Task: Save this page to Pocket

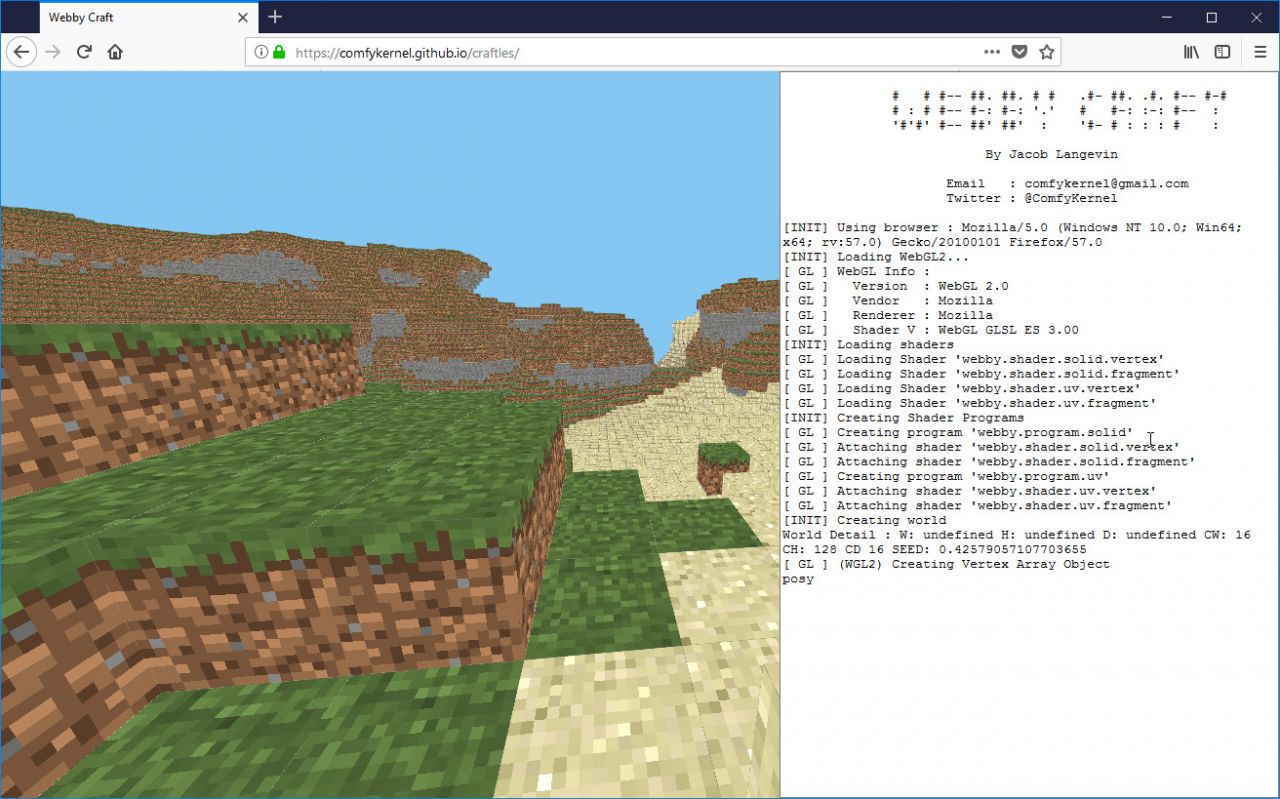Action: coord(1020,51)
